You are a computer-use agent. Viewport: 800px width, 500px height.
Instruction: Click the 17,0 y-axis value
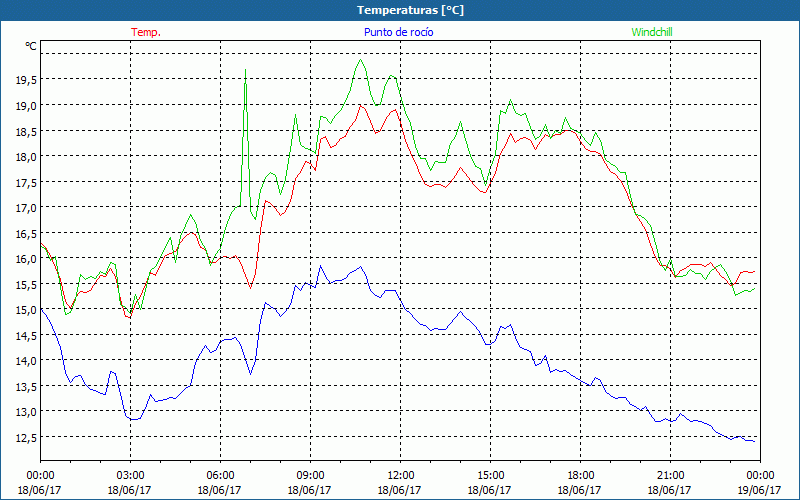pos(26,207)
